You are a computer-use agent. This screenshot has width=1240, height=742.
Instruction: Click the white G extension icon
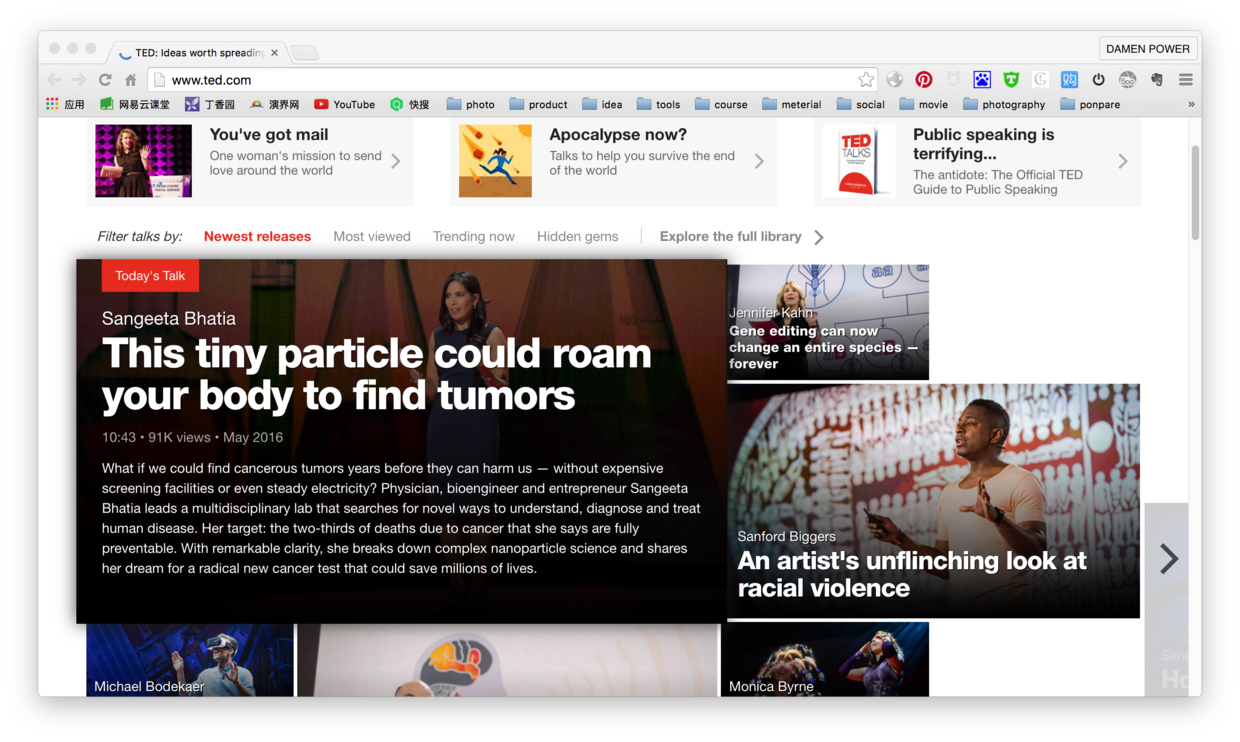[x=1040, y=80]
